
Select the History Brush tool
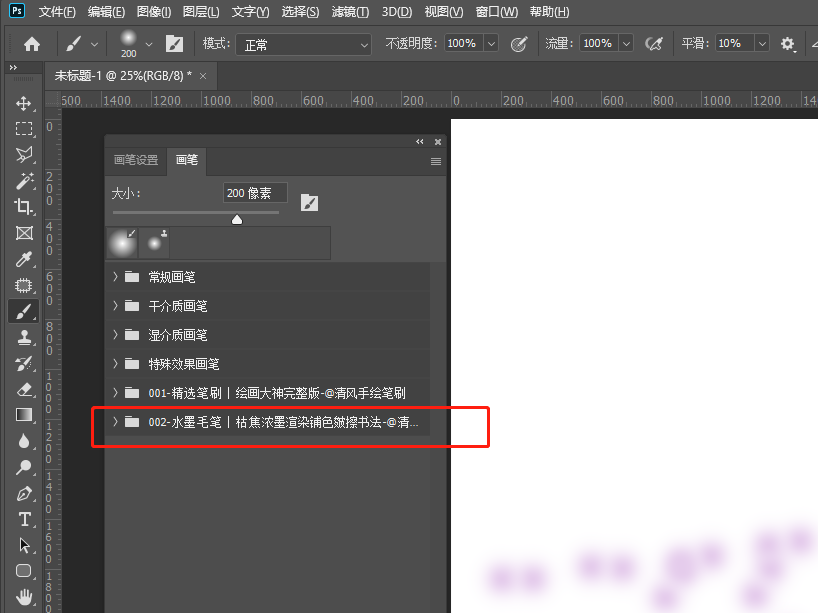point(23,363)
